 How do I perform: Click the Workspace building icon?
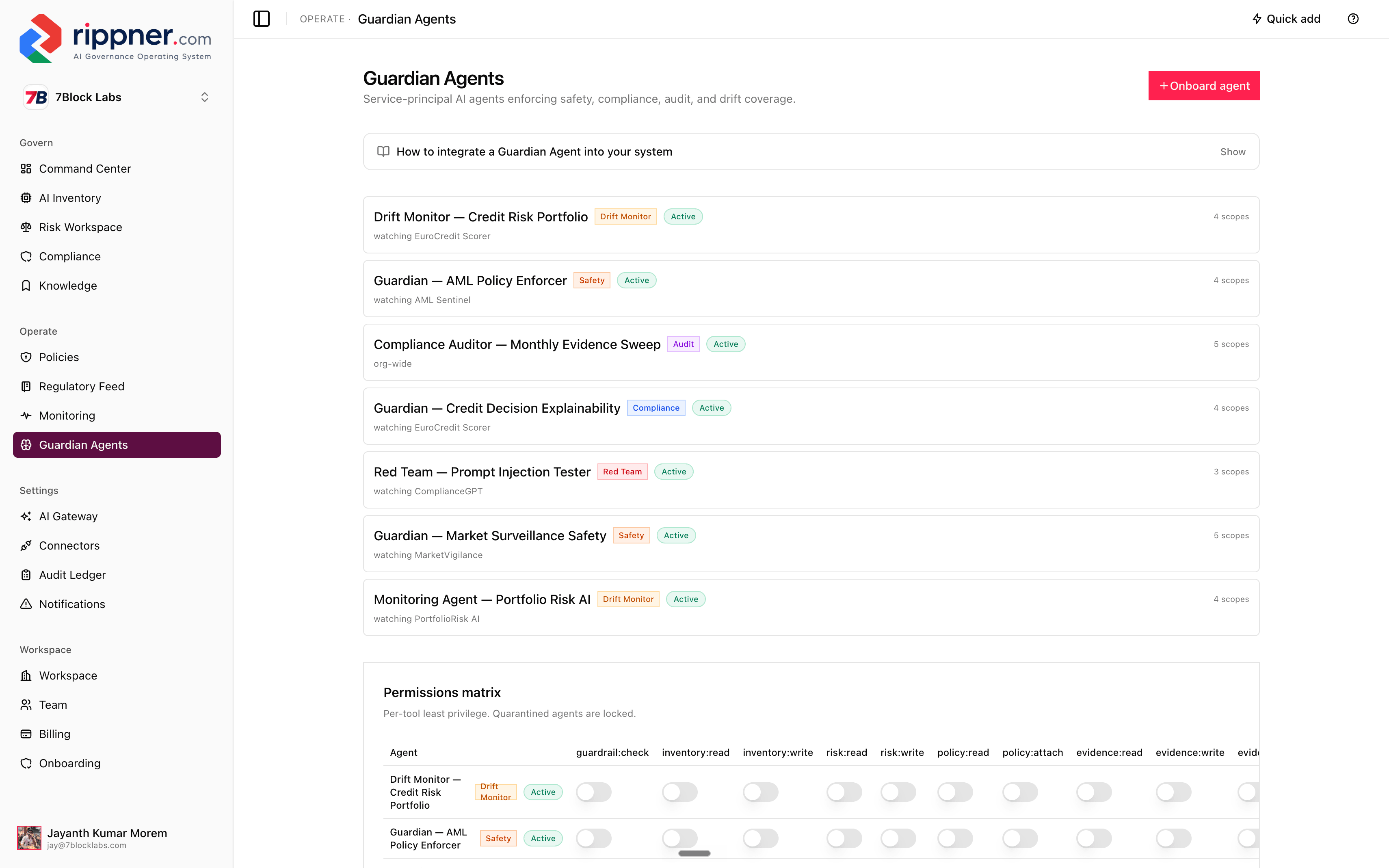pos(26,676)
